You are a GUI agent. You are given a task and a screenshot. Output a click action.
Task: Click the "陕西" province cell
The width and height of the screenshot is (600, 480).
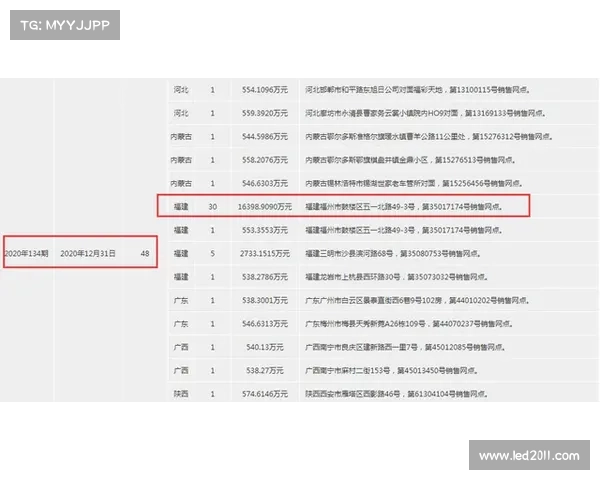point(181,394)
